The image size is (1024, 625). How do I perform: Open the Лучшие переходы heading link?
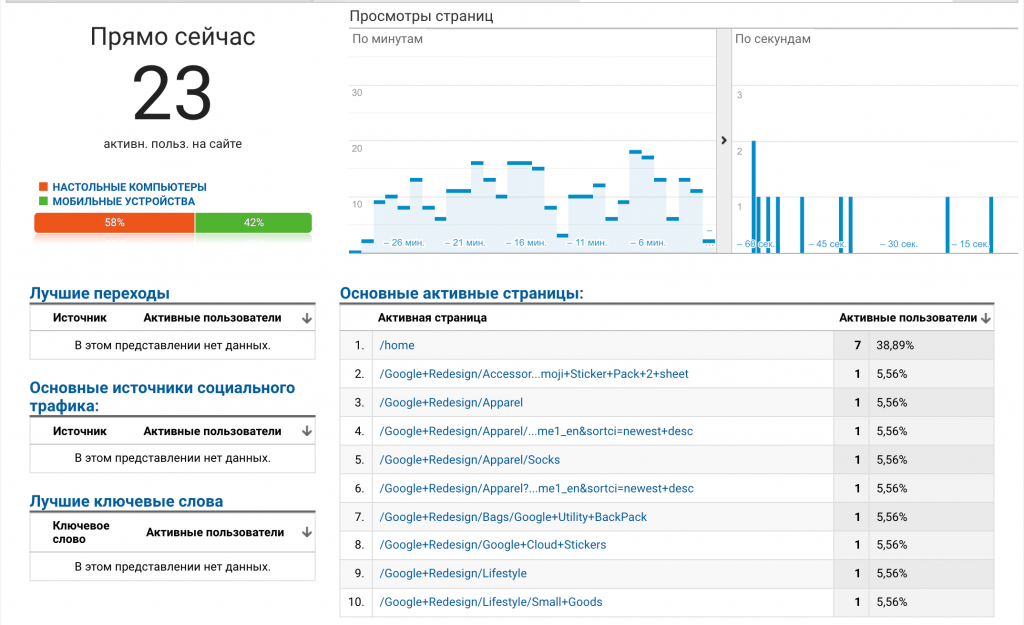pos(99,293)
